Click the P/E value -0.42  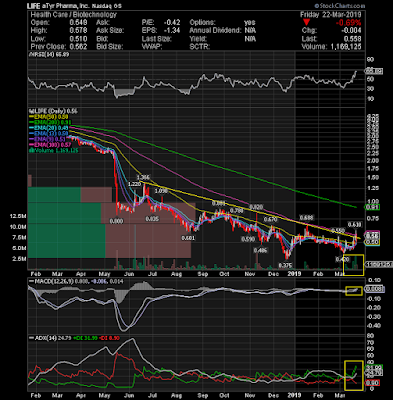click(172, 22)
